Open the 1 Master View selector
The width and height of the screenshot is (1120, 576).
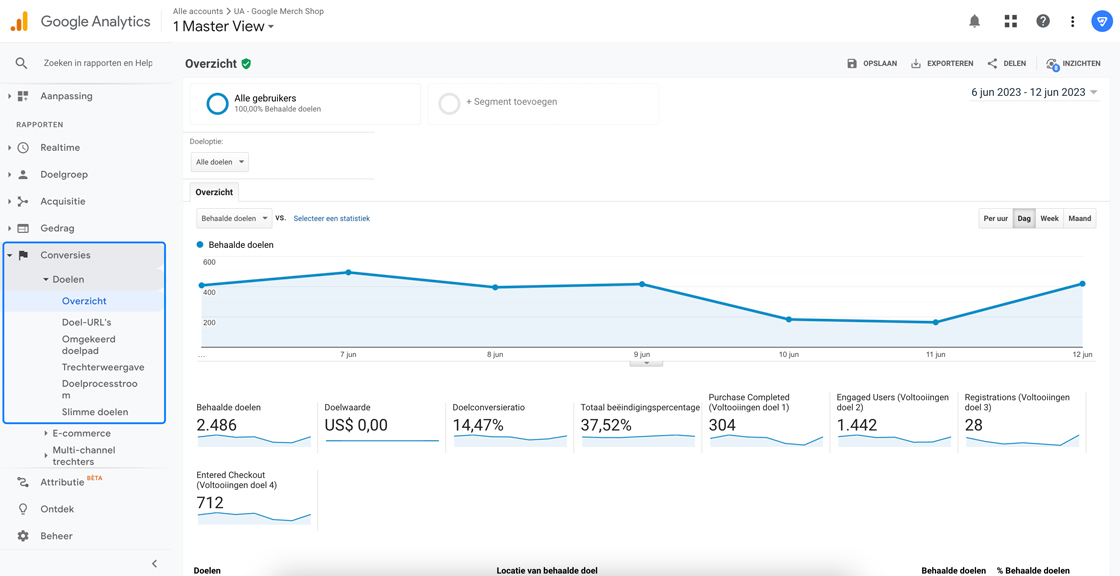click(224, 26)
